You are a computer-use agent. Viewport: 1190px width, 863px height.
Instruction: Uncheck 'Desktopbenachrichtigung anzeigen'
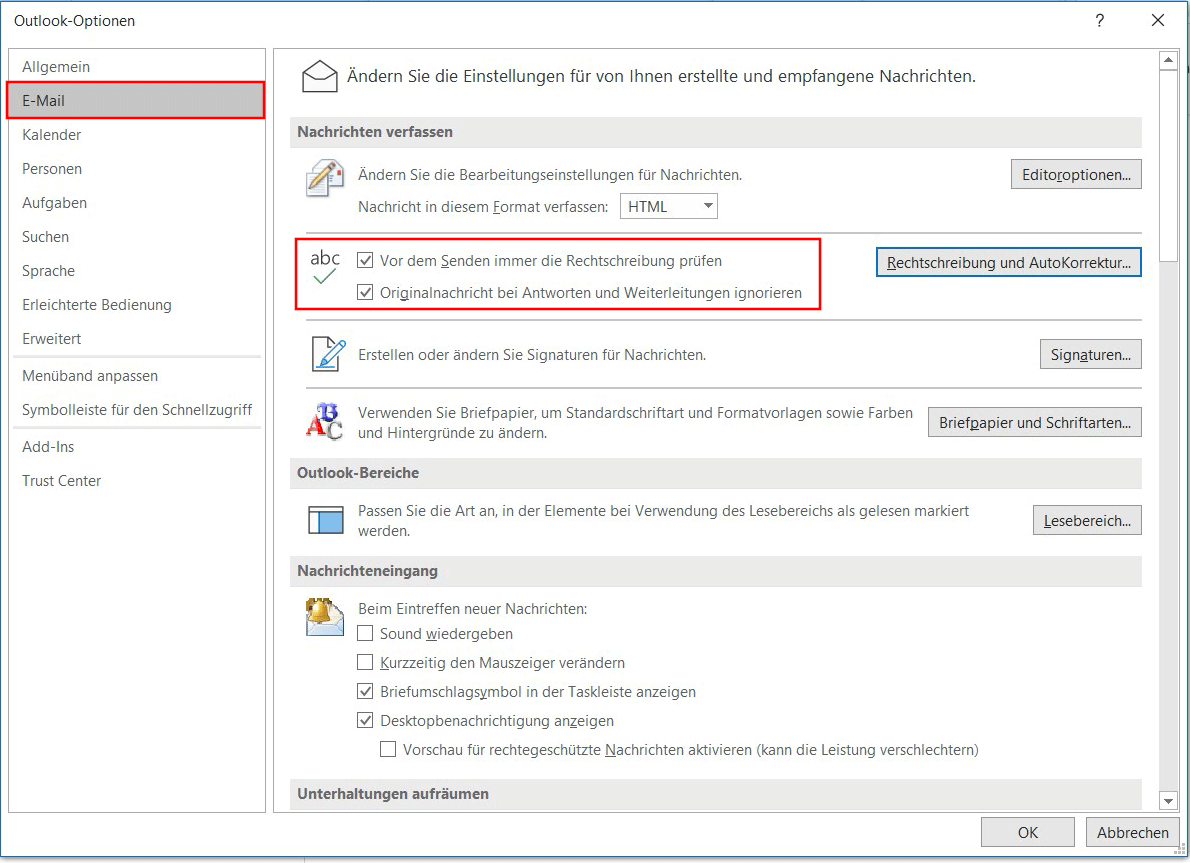(365, 720)
